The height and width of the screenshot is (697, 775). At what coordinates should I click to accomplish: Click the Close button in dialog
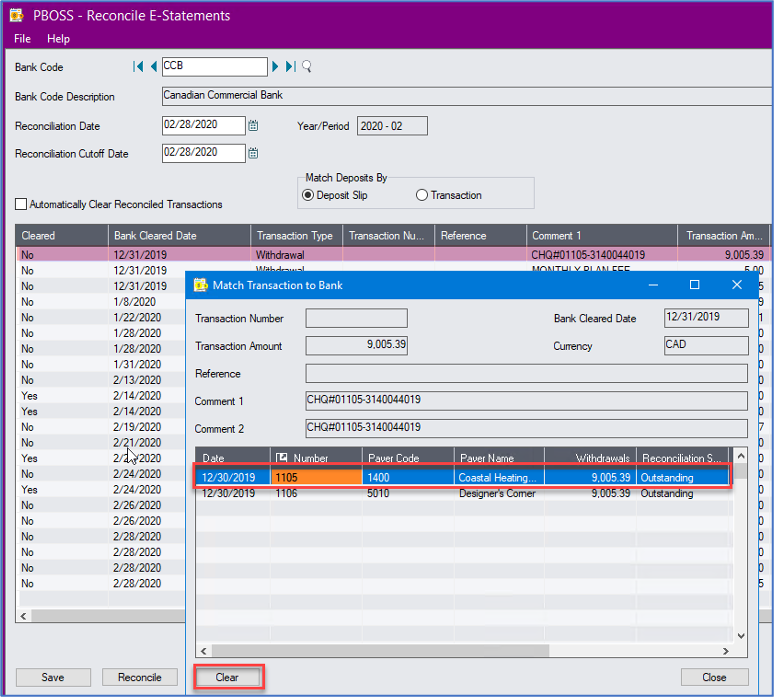coord(714,677)
